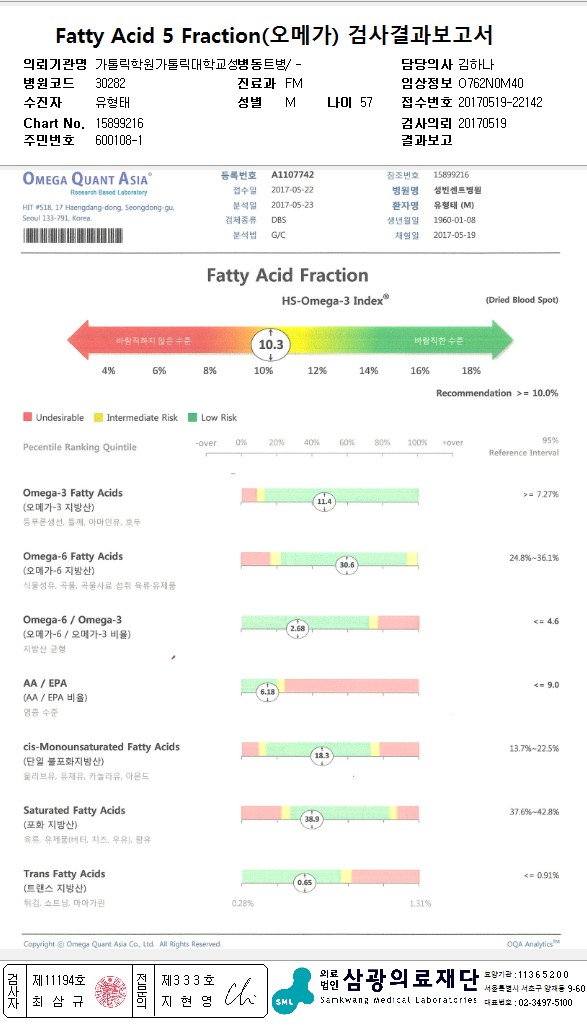
Task: Click the OQA Analytics footer text
Action: pos(533,944)
